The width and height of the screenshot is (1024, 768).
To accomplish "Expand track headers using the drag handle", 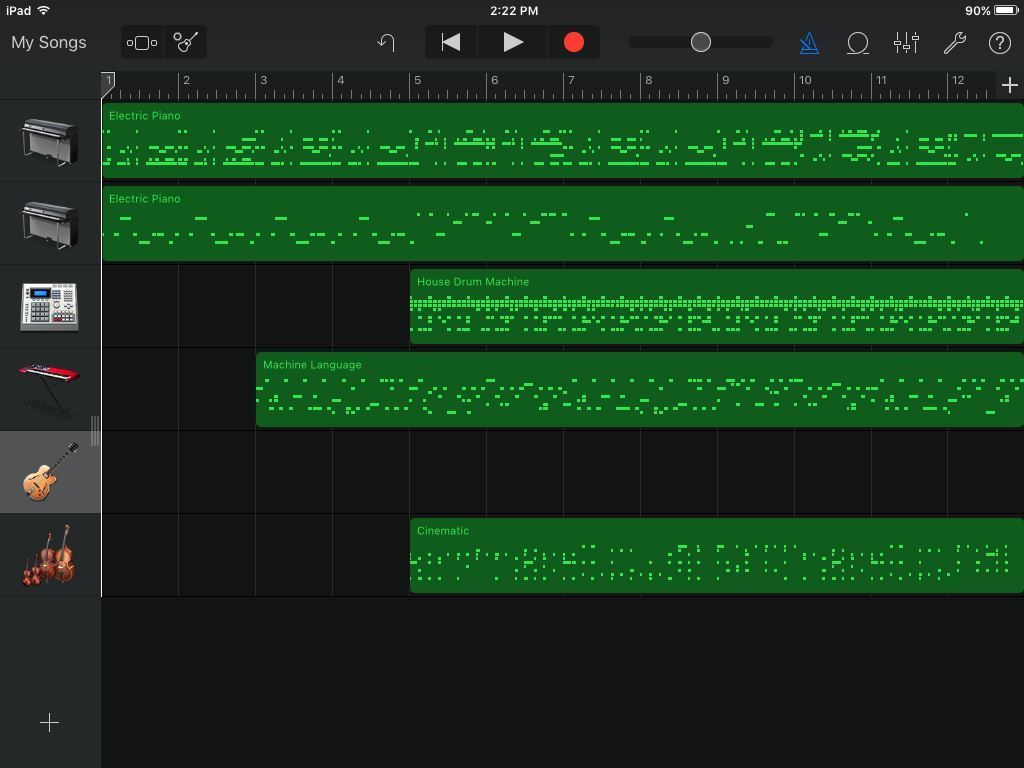I will 95,431.
